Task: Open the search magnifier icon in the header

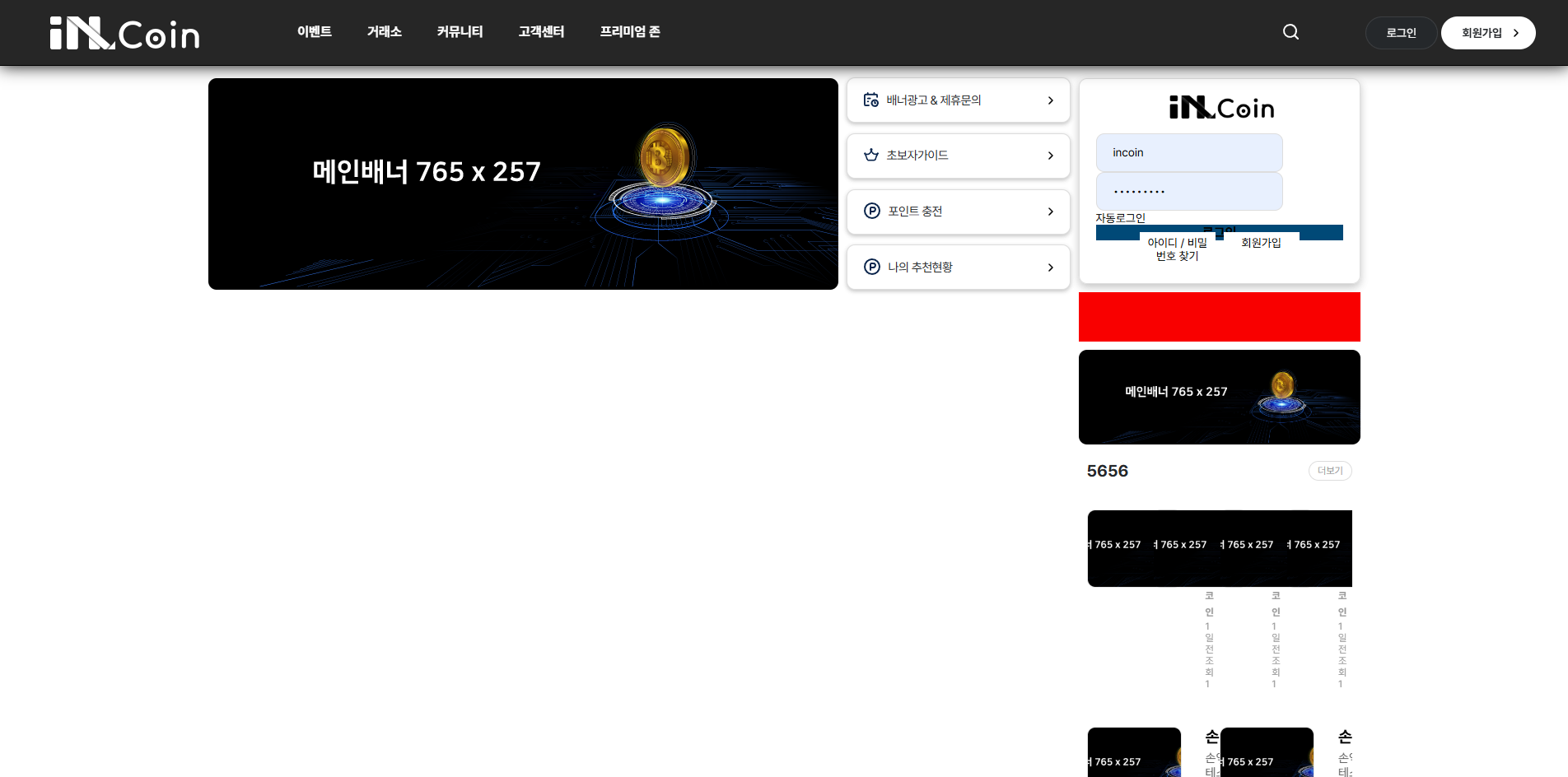Action: 1290,32
